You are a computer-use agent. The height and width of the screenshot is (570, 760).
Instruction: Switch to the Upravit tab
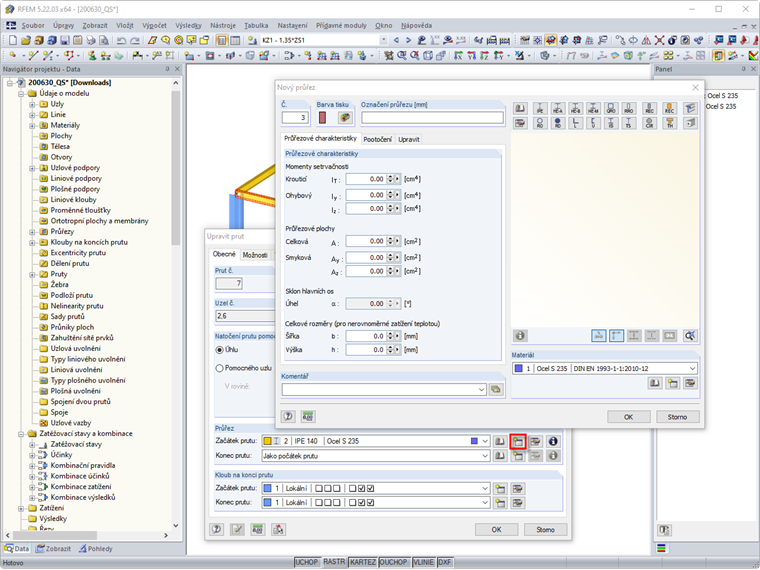point(409,139)
